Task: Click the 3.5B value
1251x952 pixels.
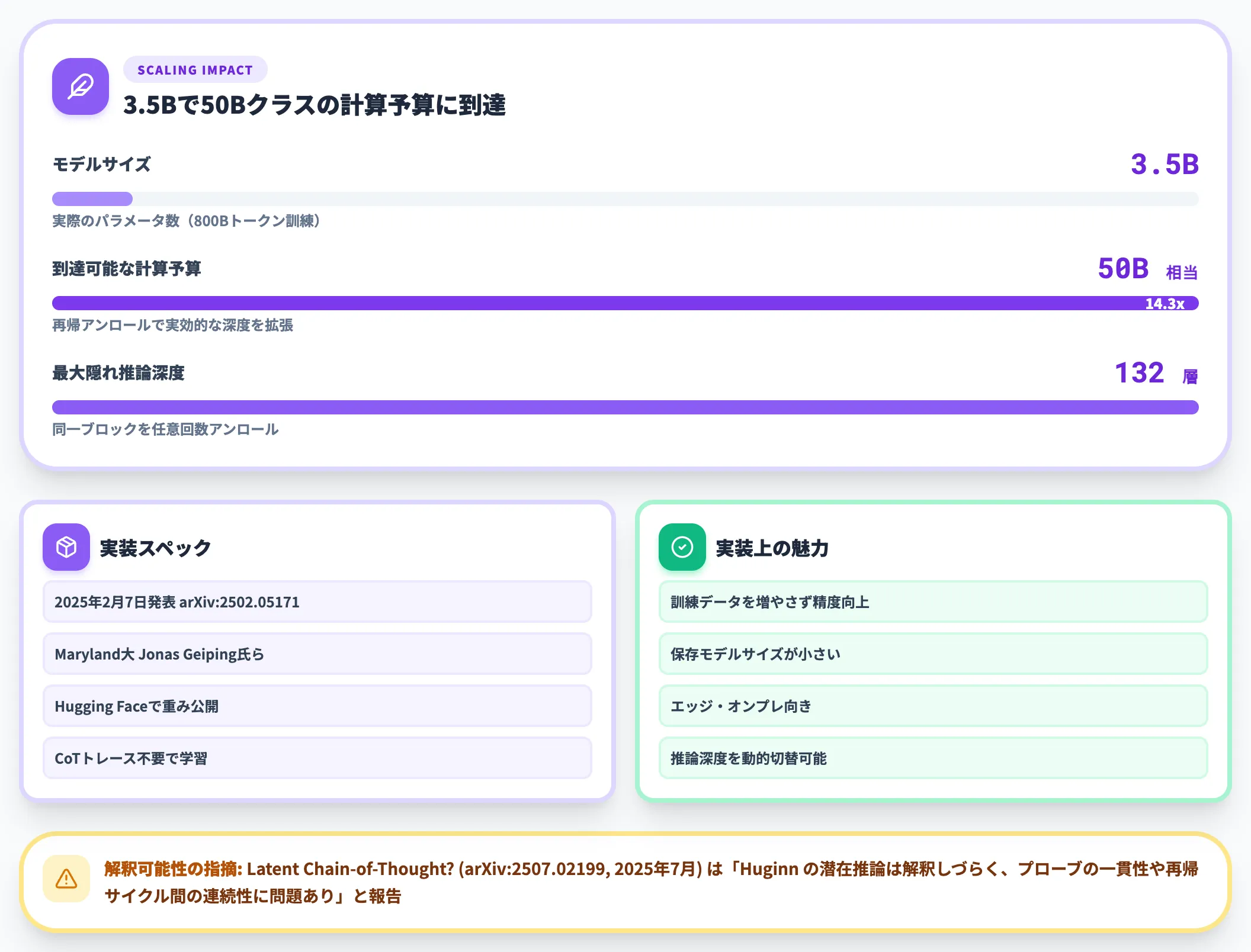Action: [x=1165, y=164]
